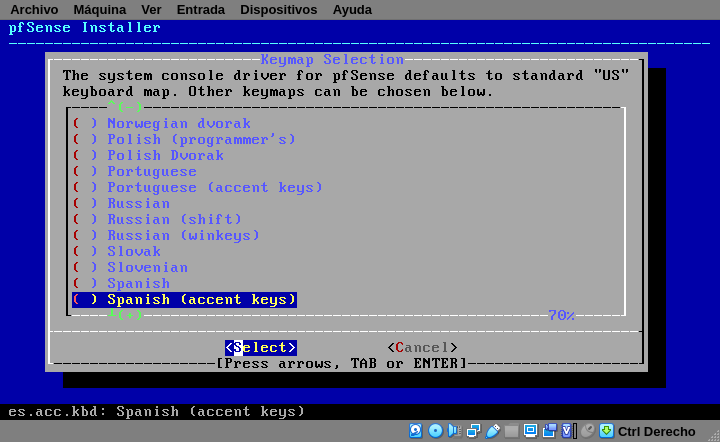
Task: Open the Máquina menu
Action: (100, 10)
